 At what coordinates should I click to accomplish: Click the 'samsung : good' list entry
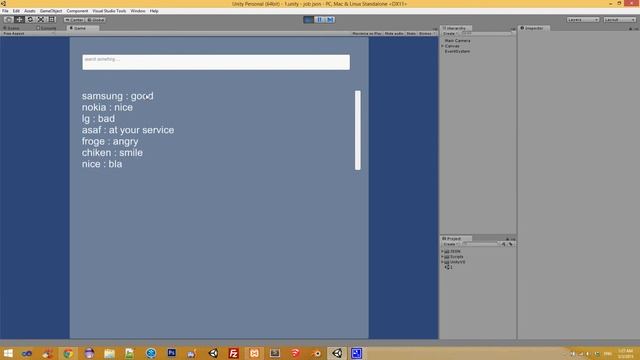tap(118, 96)
